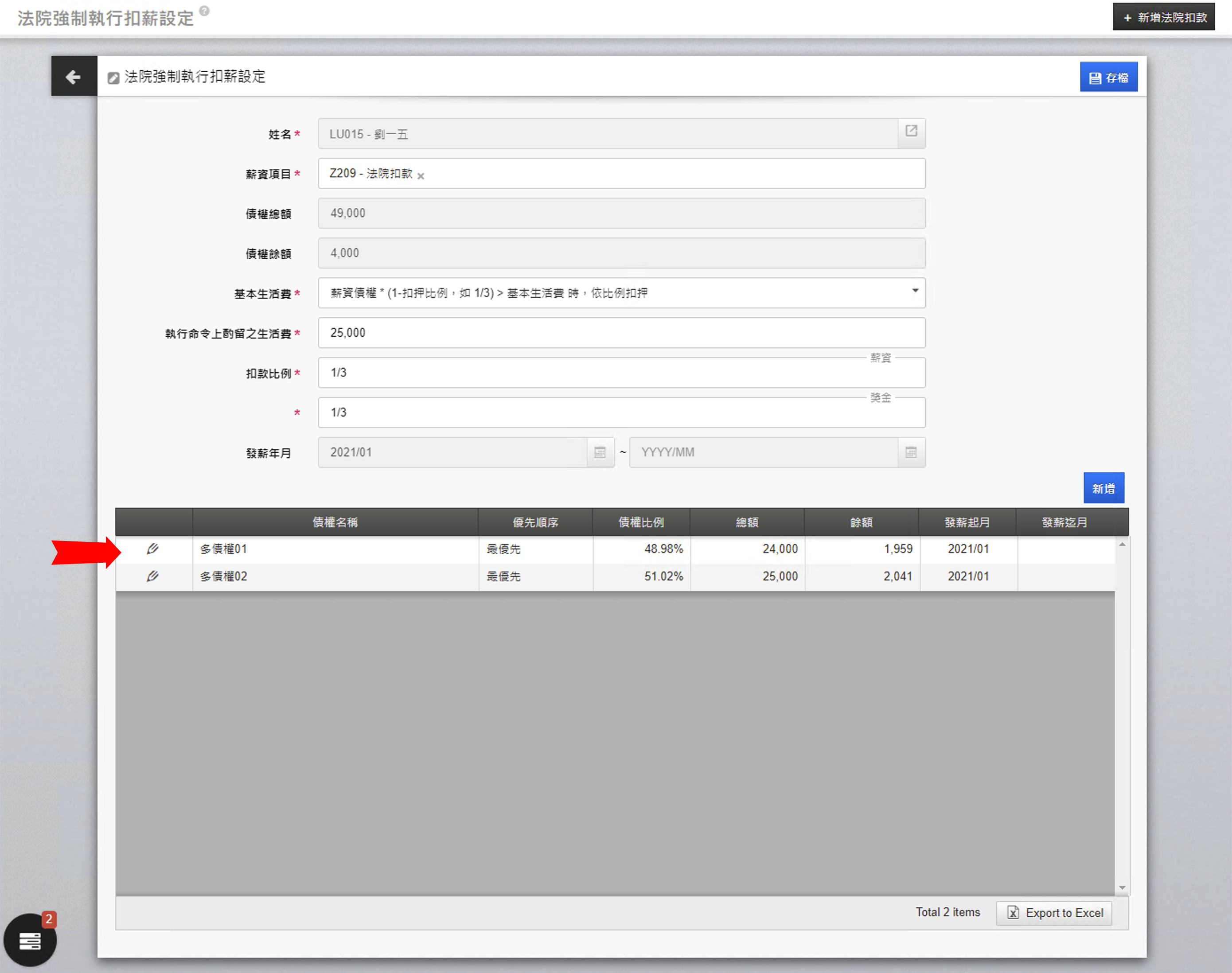Click the table scrollbar down arrow

(x=1122, y=887)
